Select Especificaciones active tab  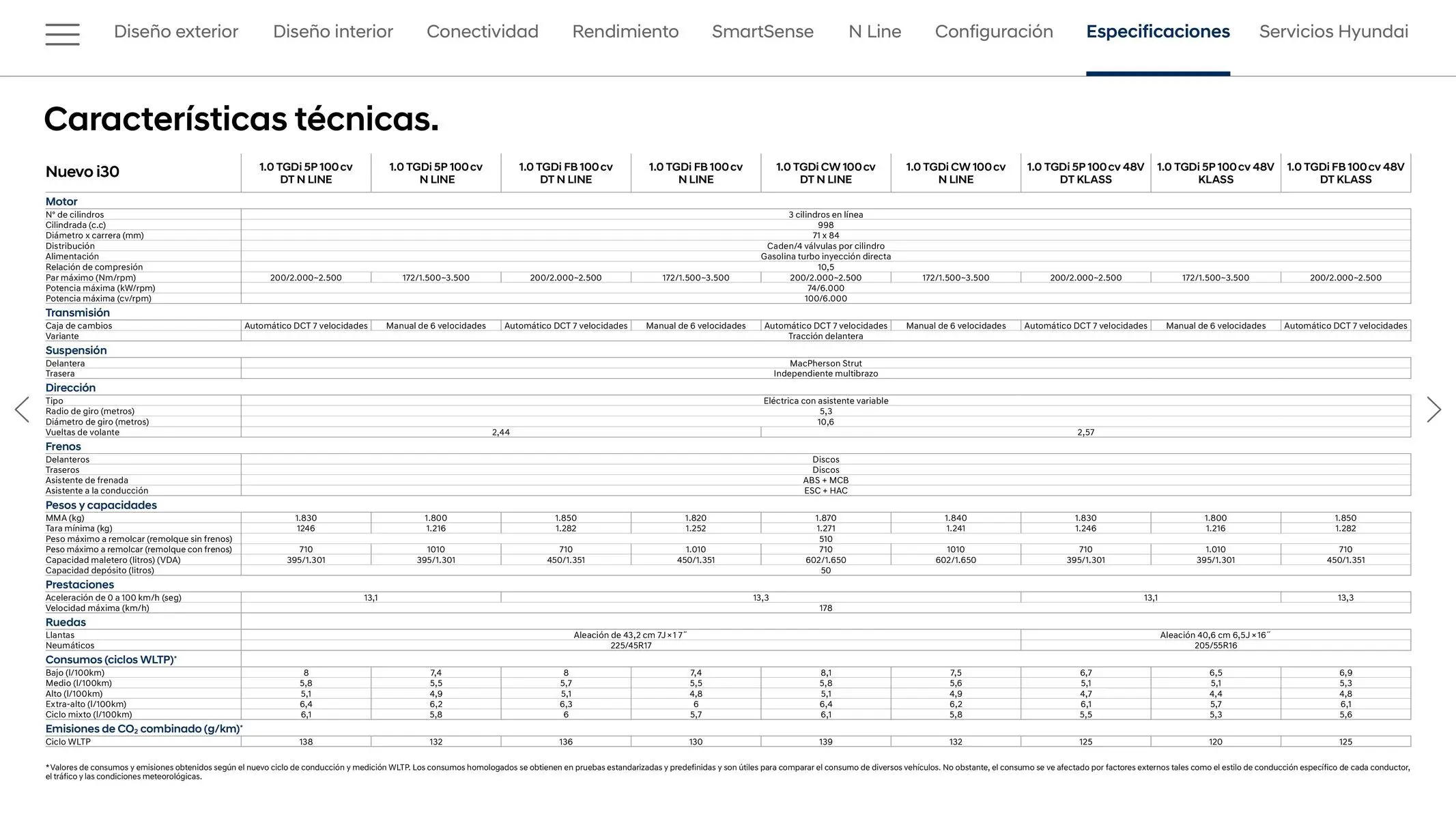coord(1158,31)
